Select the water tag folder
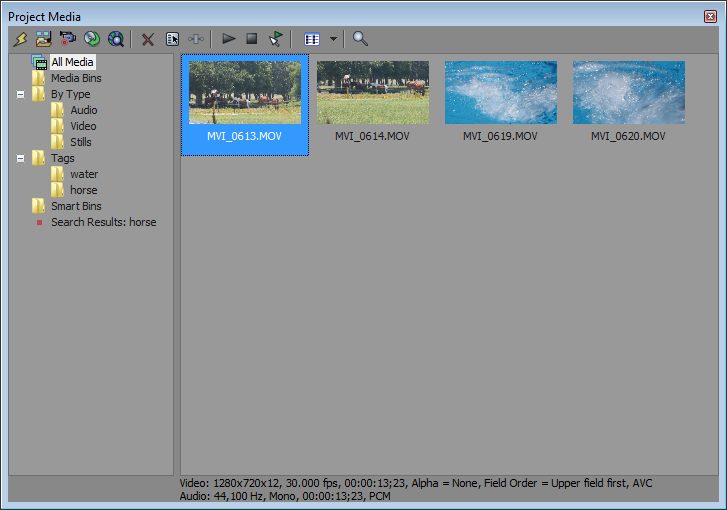This screenshot has height=510, width=727. pyautogui.click(x=84, y=174)
